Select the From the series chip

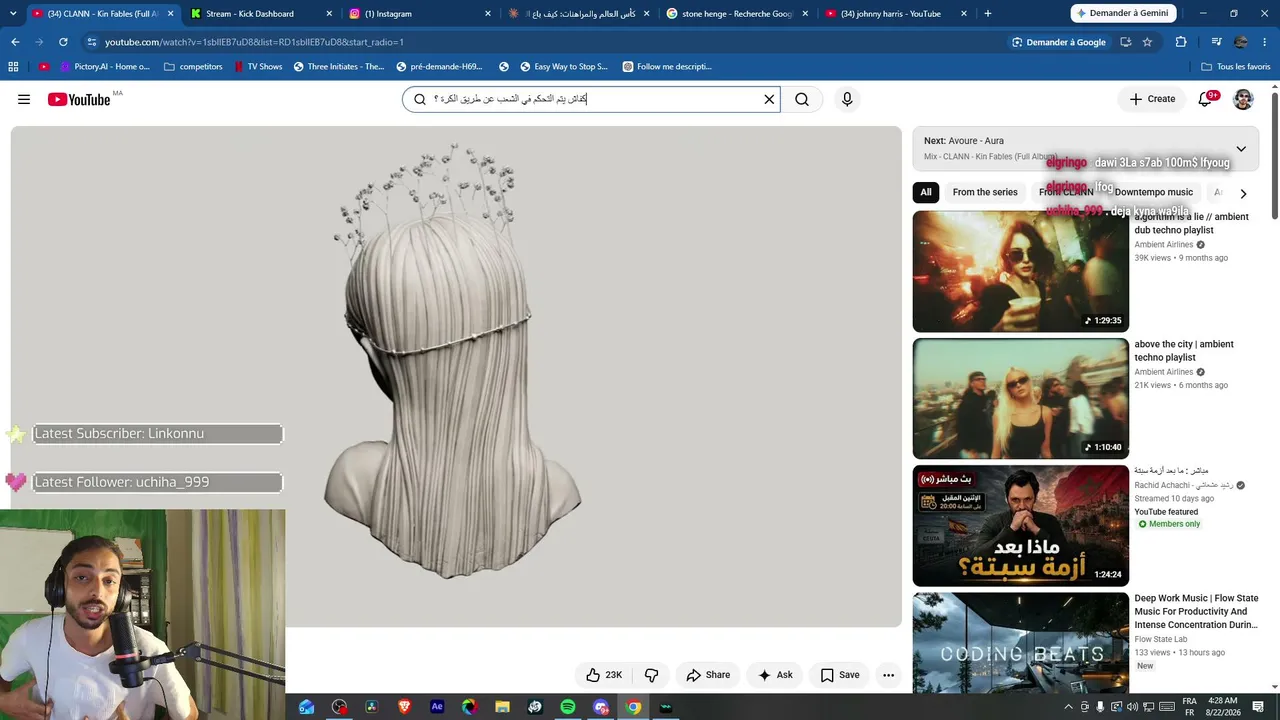click(x=985, y=192)
